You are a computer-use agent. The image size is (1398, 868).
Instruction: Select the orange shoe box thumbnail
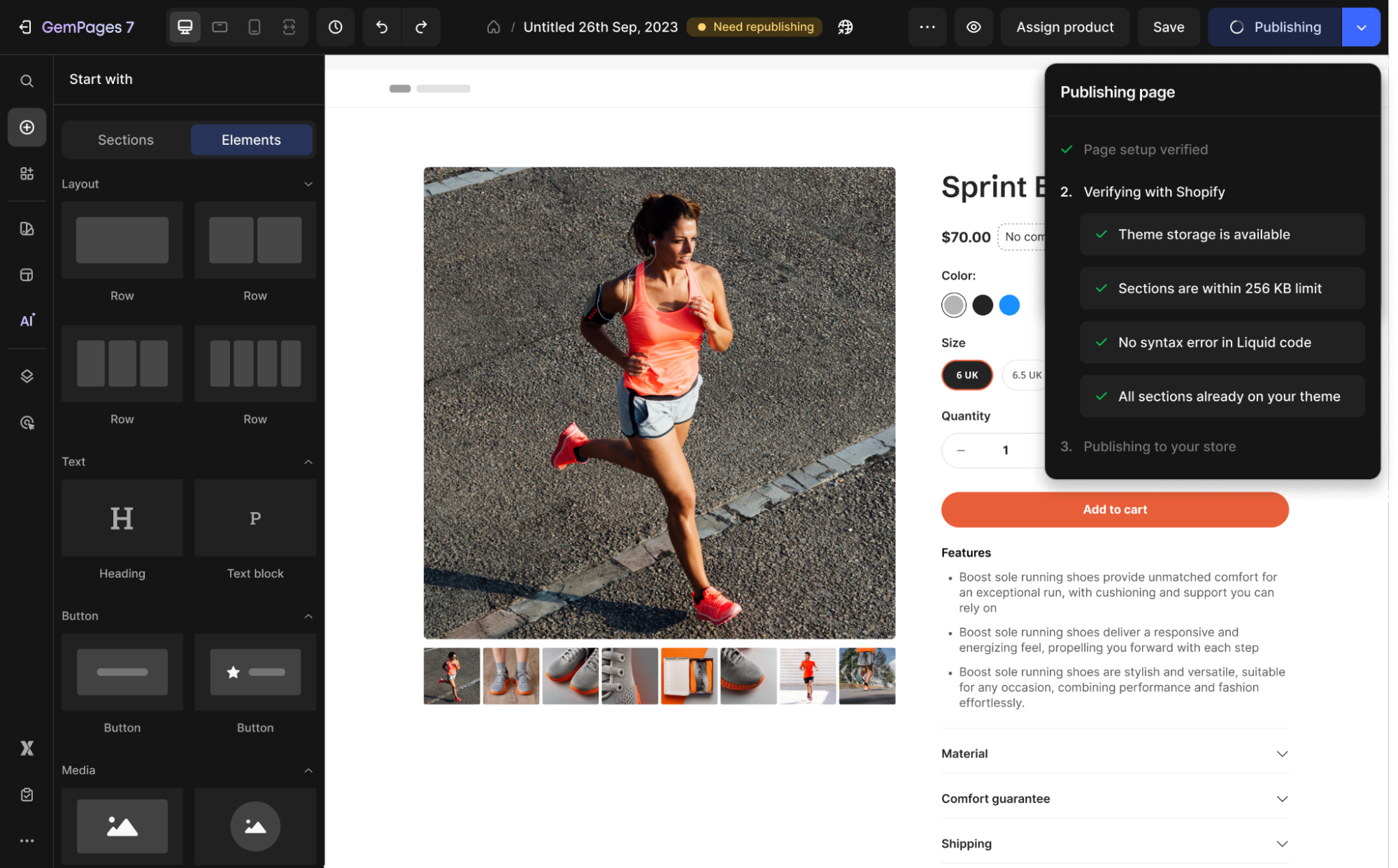click(689, 676)
